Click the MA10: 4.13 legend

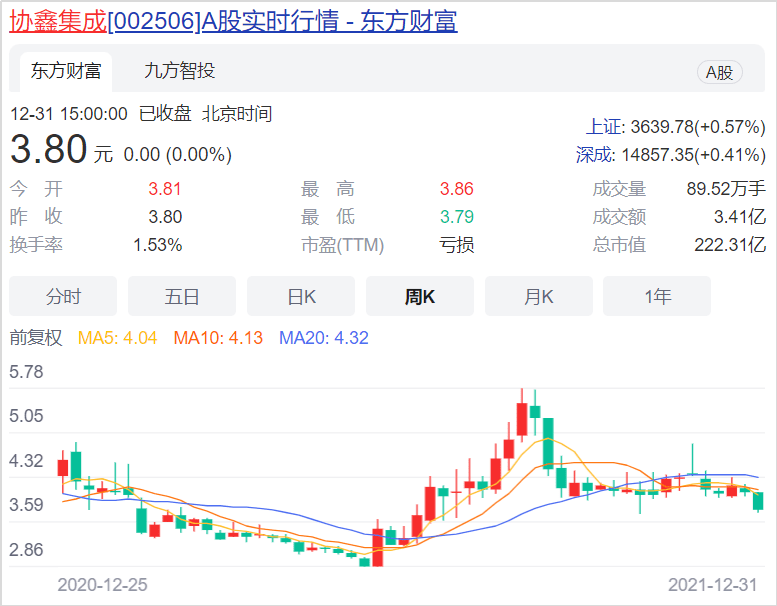(x=218, y=338)
